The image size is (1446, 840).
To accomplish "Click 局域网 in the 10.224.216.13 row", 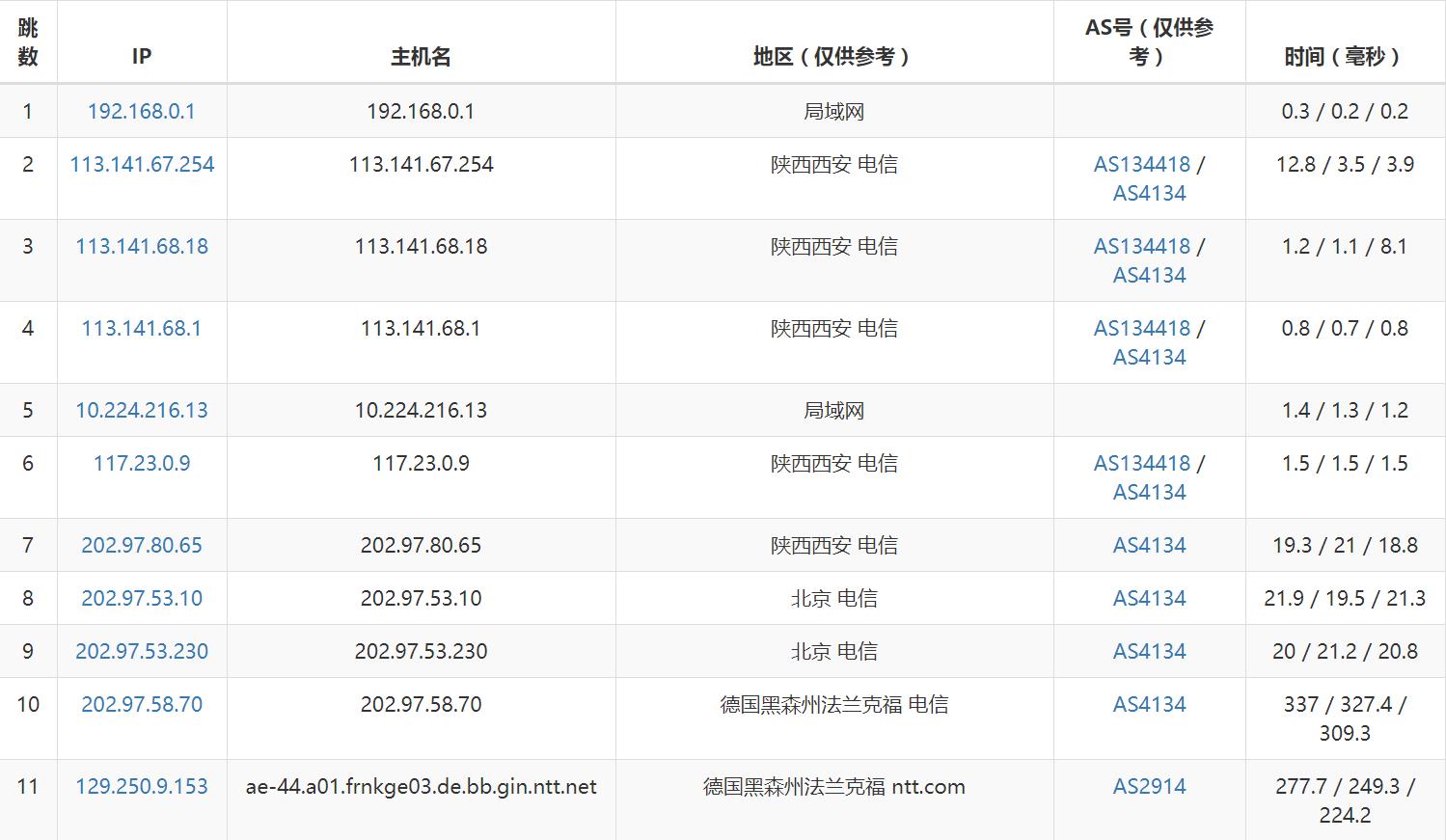I will point(834,410).
